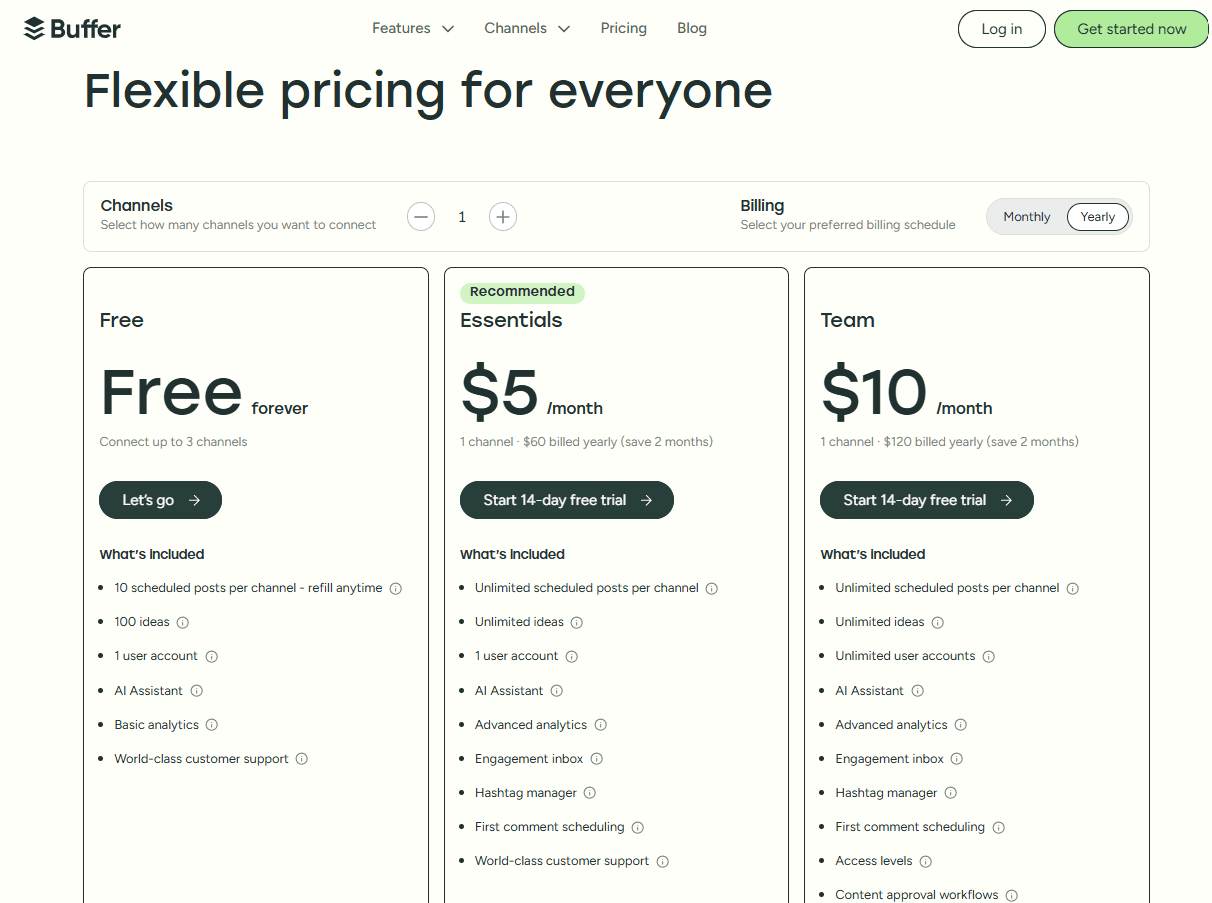Screen dimensions: 1212x903
Task: Open the Blog page
Action: pos(692,28)
